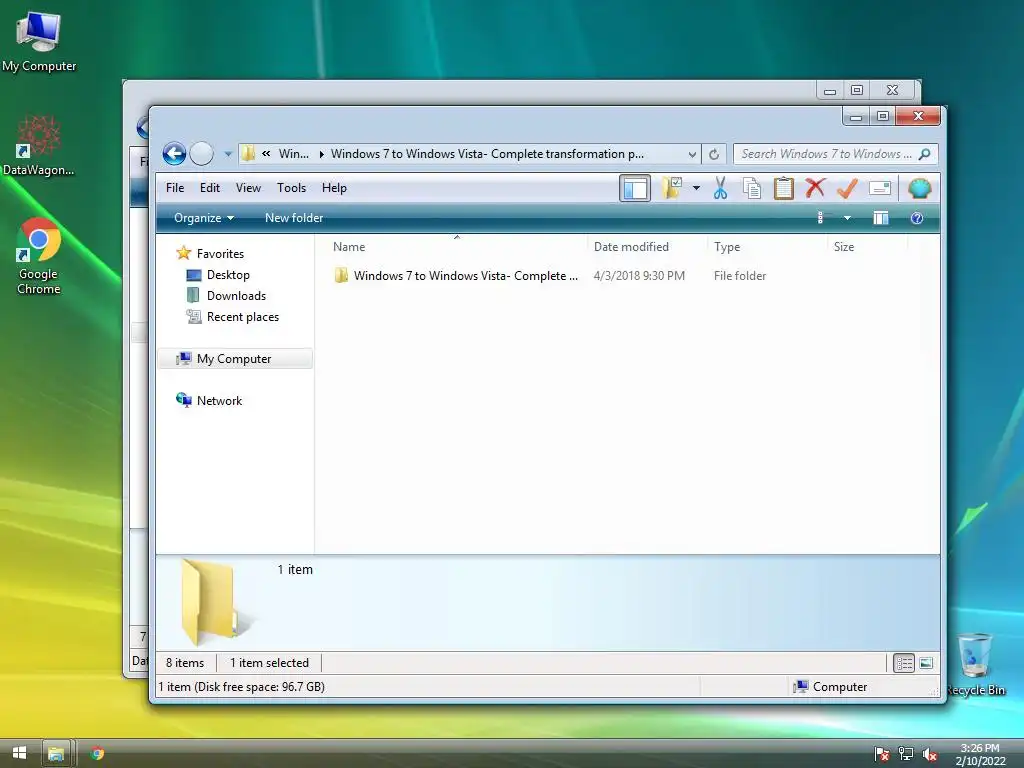The image size is (1024, 768).
Task: Select My Computer in navigation pane
Action: [235, 359]
